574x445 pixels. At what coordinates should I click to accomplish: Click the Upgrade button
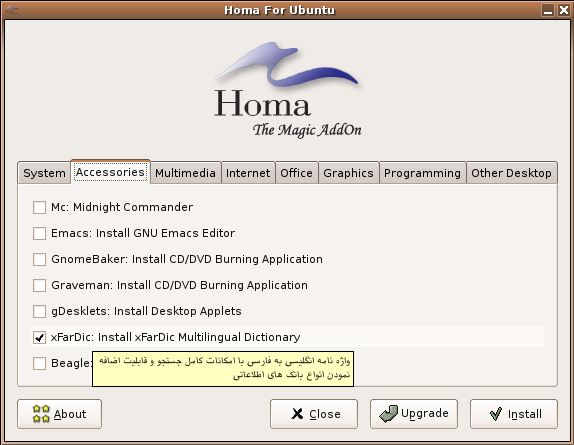pyautogui.click(x=414, y=414)
